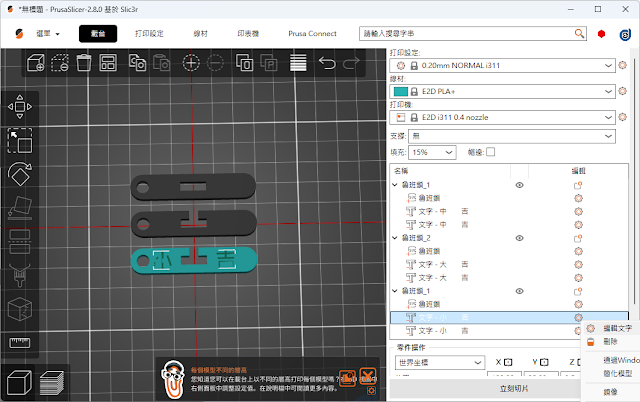Click the Split to objects icon

(244, 63)
